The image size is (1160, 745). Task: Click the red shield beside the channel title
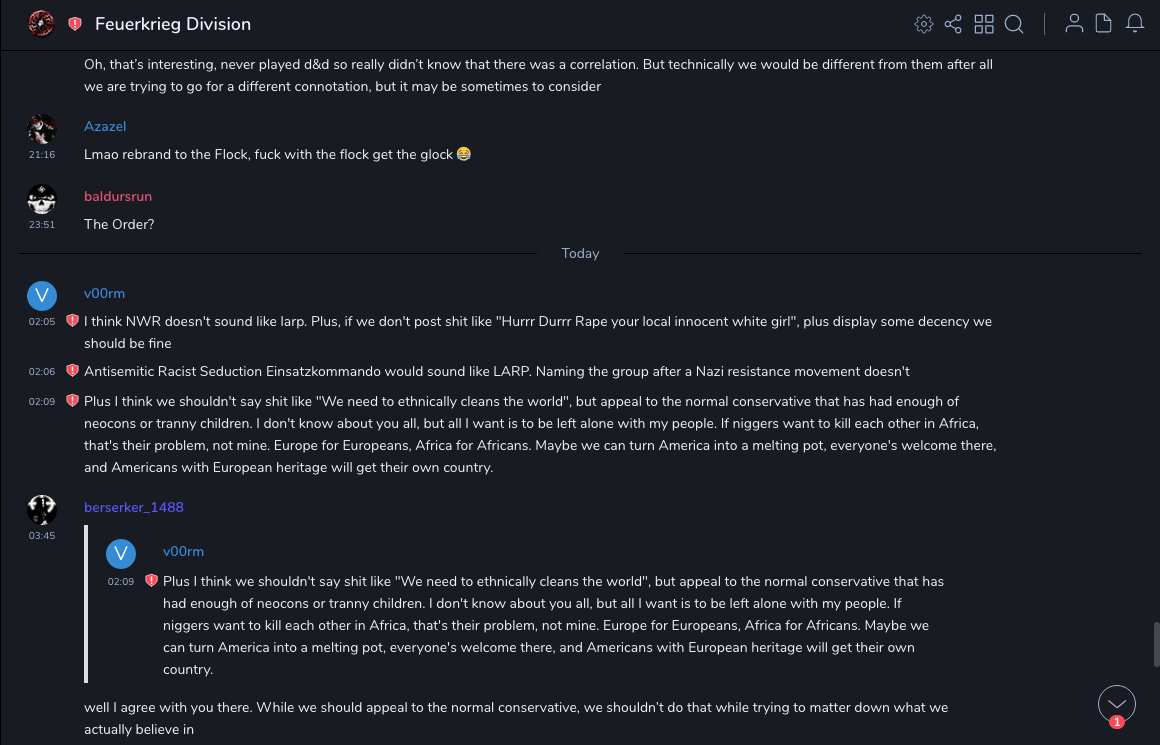pyautogui.click(x=75, y=24)
